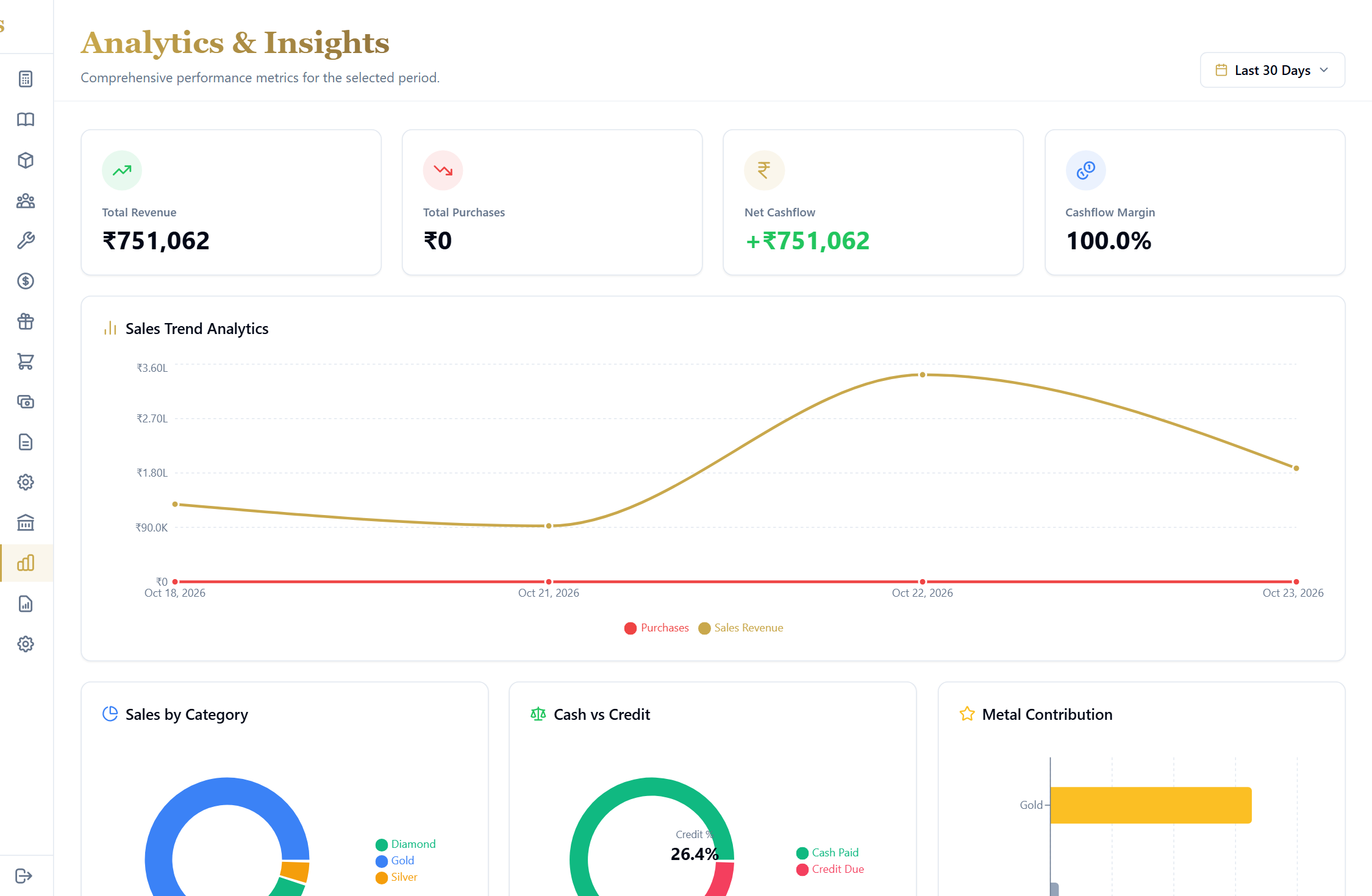Toggle Cash Paid legend entry

point(827,853)
